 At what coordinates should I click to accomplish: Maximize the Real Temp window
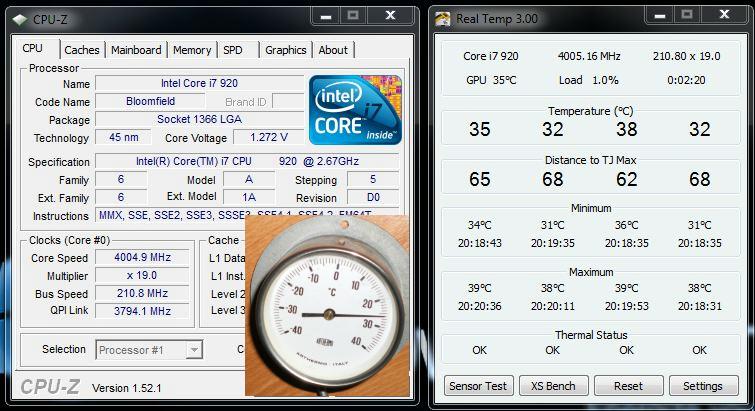point(687,15)
